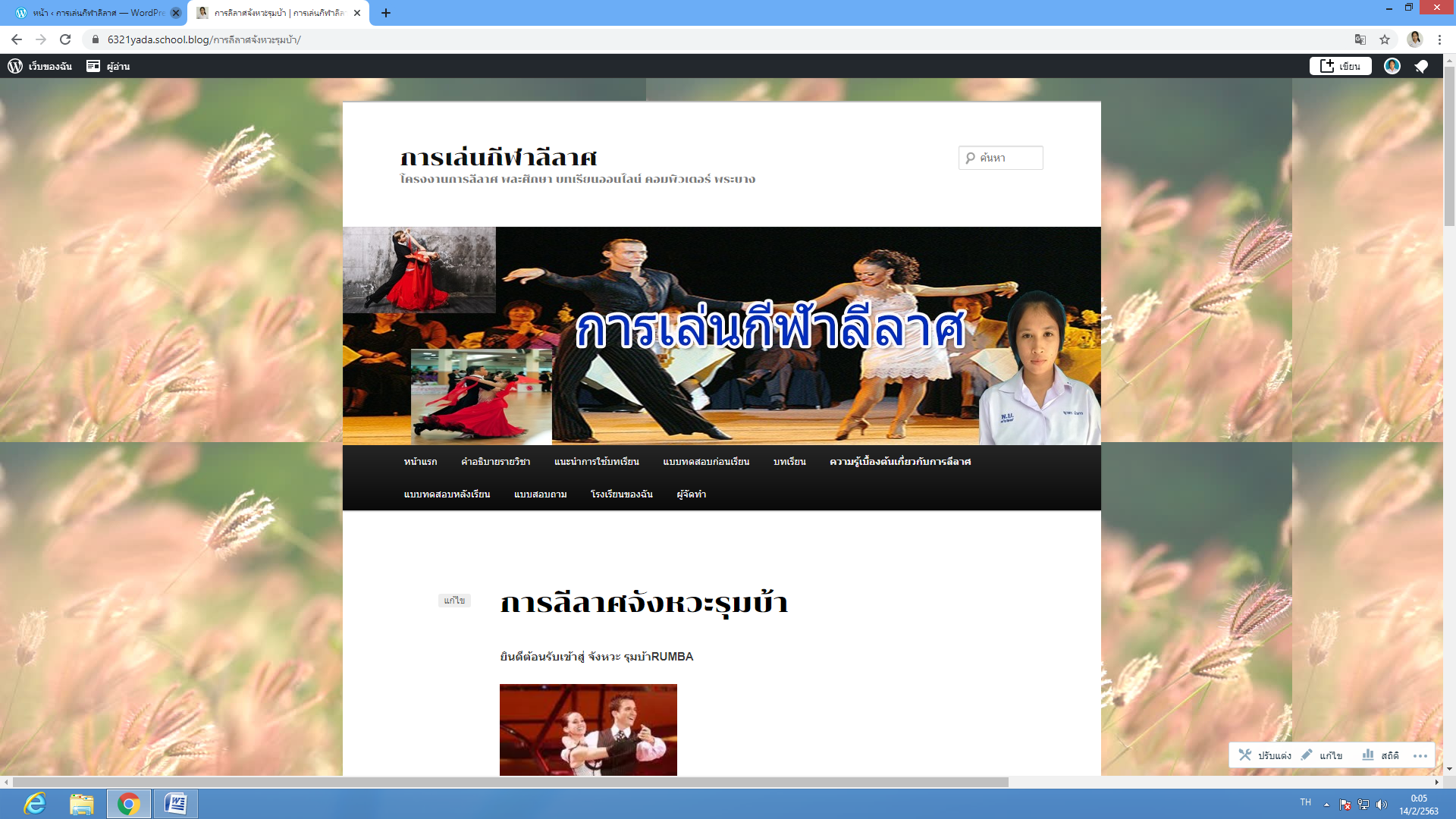Click the 'เขียน' write post button
The width and height of the screenshot is (1456, 819).
pyautogui.click(x=1340, y=66)
